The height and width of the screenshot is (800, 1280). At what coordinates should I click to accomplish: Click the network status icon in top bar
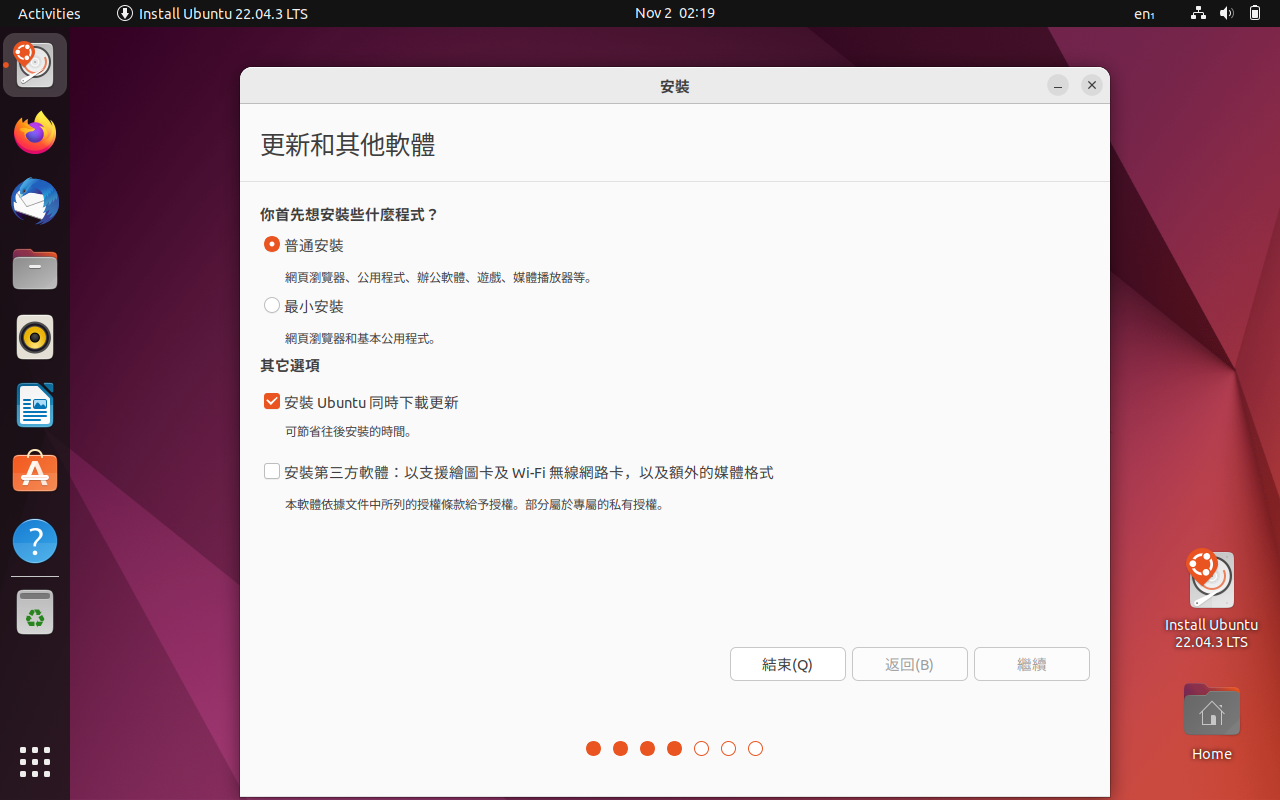(x=1198, y=13)
